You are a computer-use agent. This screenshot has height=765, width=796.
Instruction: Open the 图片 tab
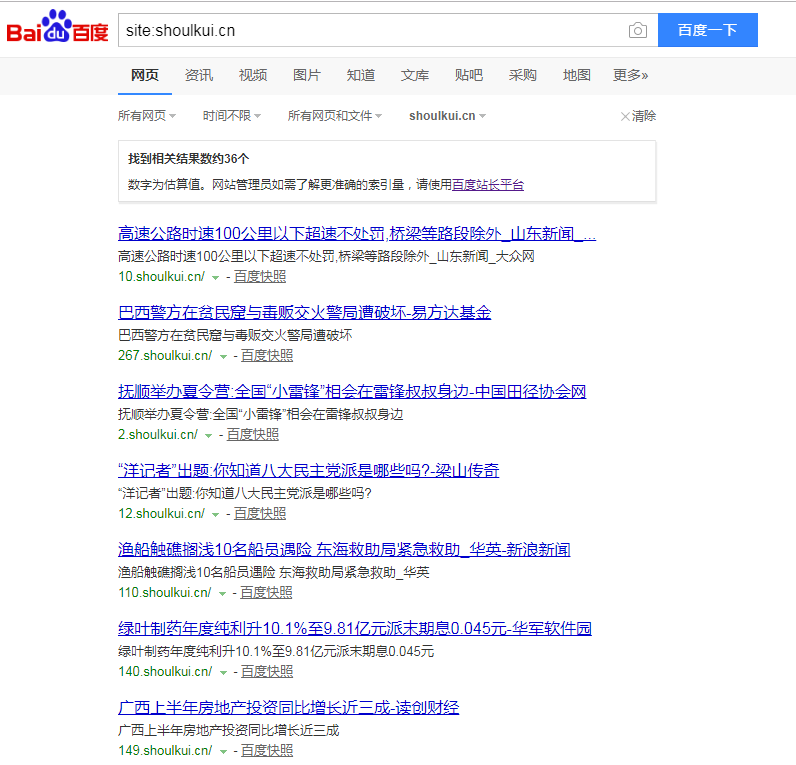(307, 76)
